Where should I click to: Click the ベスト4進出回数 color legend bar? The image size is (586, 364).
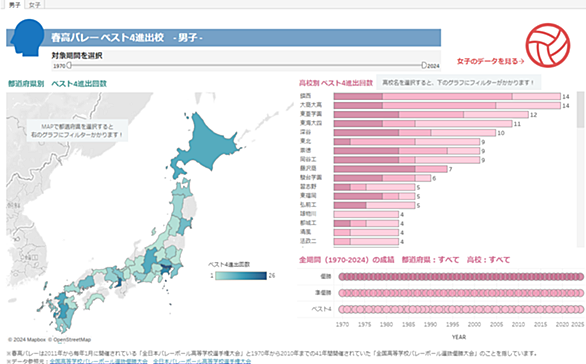241,276
